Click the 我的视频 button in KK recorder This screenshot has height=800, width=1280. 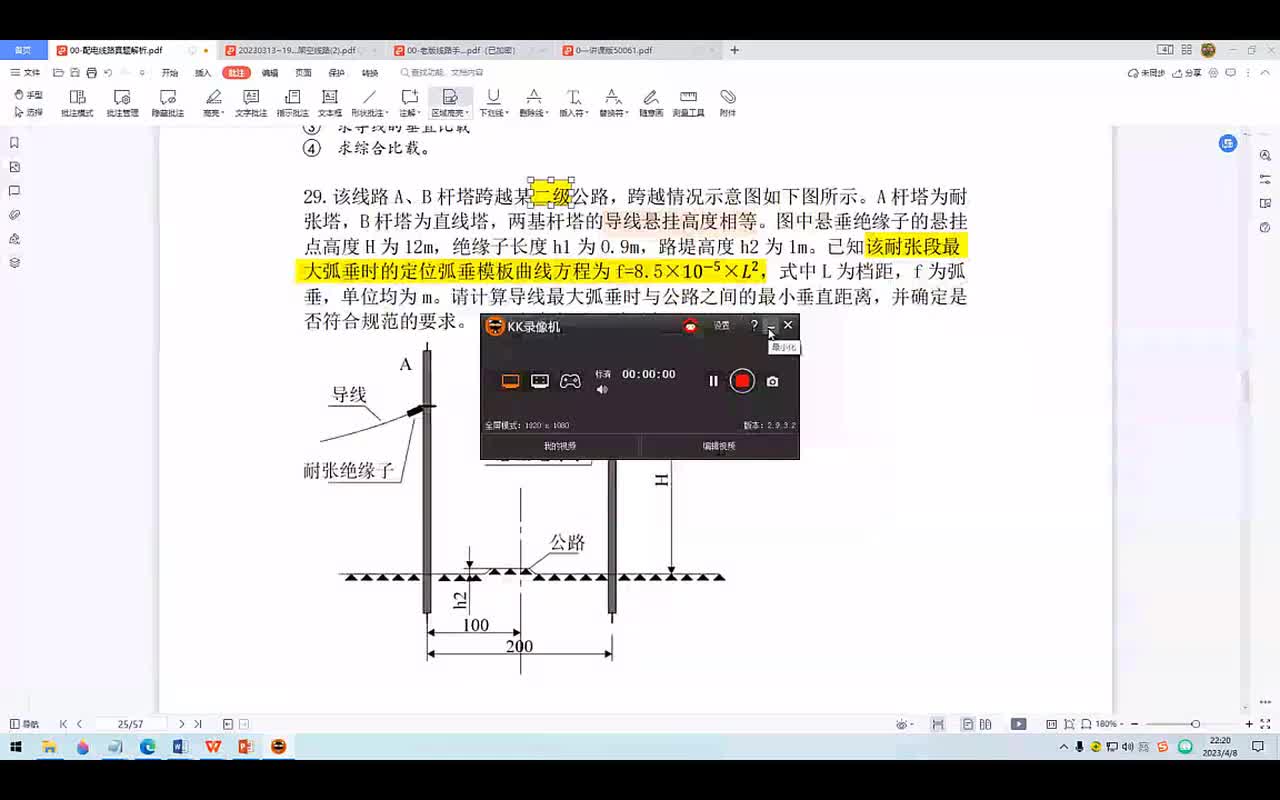tap(560, 446)
